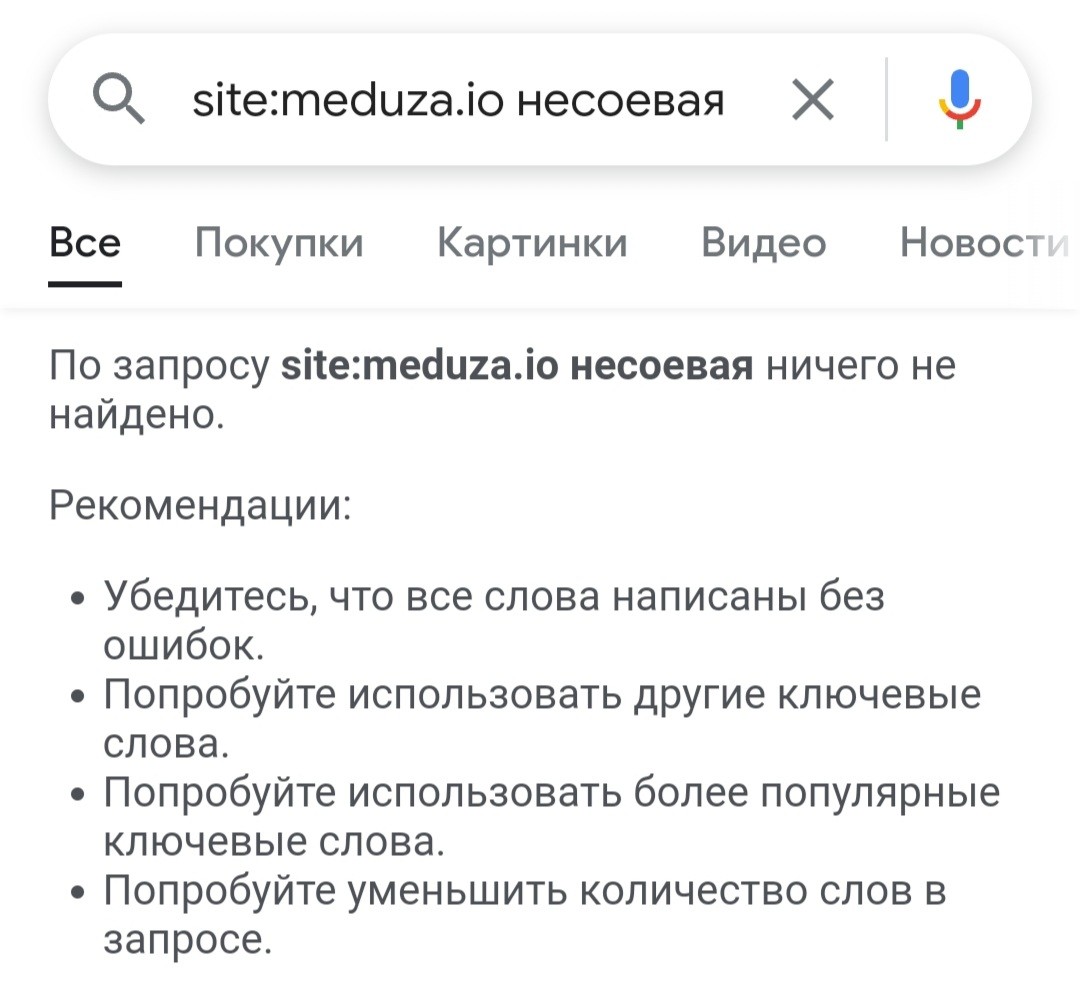The height and width of the screenshot is (996, 1080).
Task: Click "По запросу" at start of message
Action: [x=160, y=367]
